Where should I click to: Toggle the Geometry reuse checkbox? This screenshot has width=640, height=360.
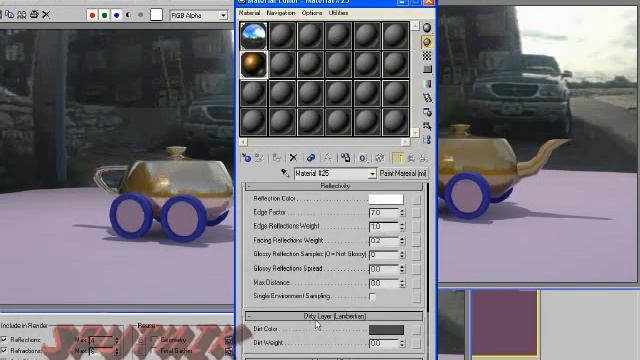[x=154, y=339]
